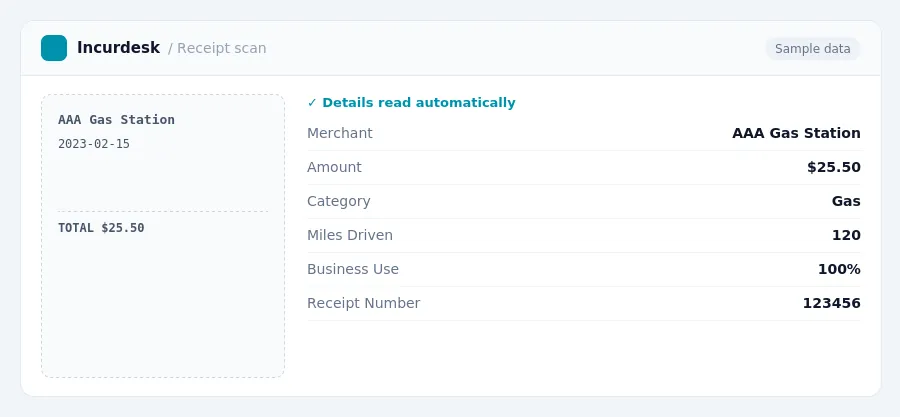Screen dimensions: 900x417
Task: Click the $25.50 amount value
Action: (x=833, y=167)
